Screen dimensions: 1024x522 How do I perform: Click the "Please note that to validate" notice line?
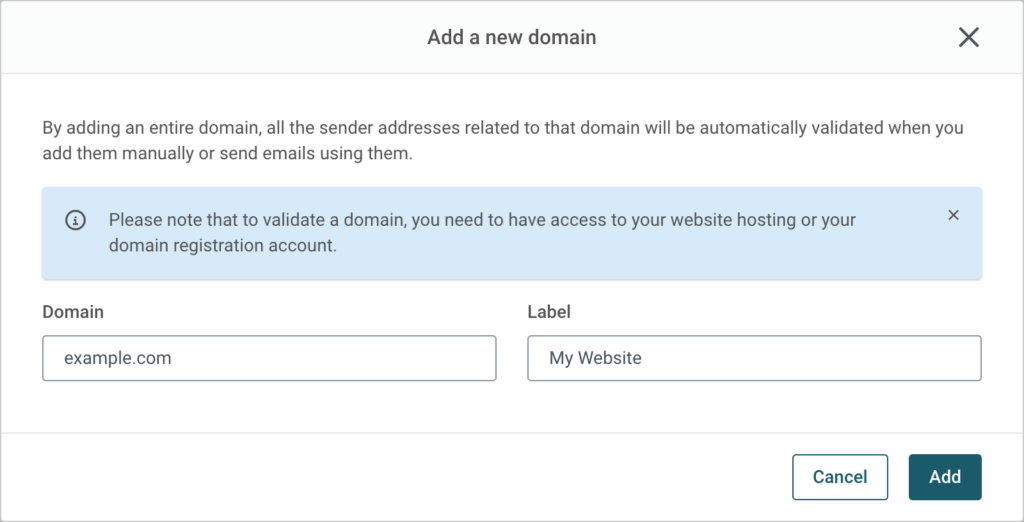coord(482,219)
